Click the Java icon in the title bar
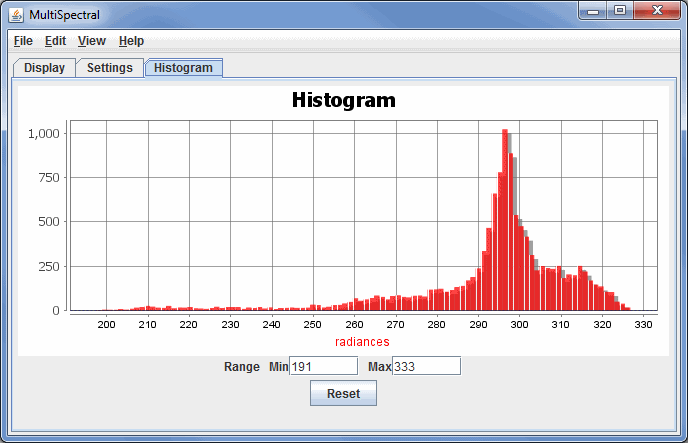 (x=16, y=15)
